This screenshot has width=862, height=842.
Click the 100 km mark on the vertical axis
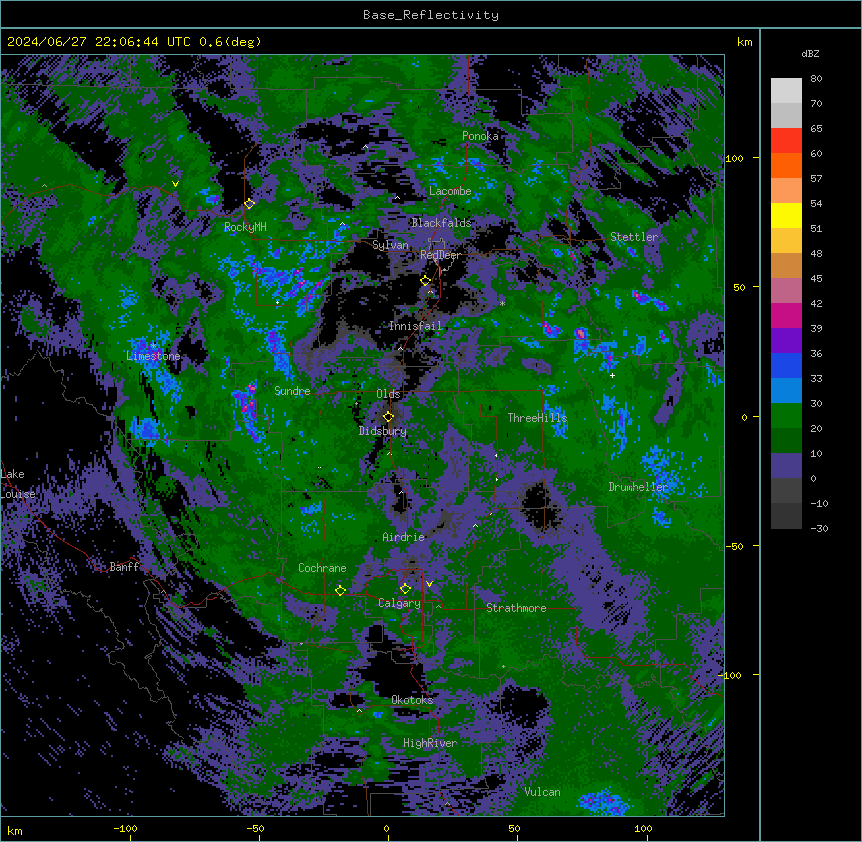point(734,158)
